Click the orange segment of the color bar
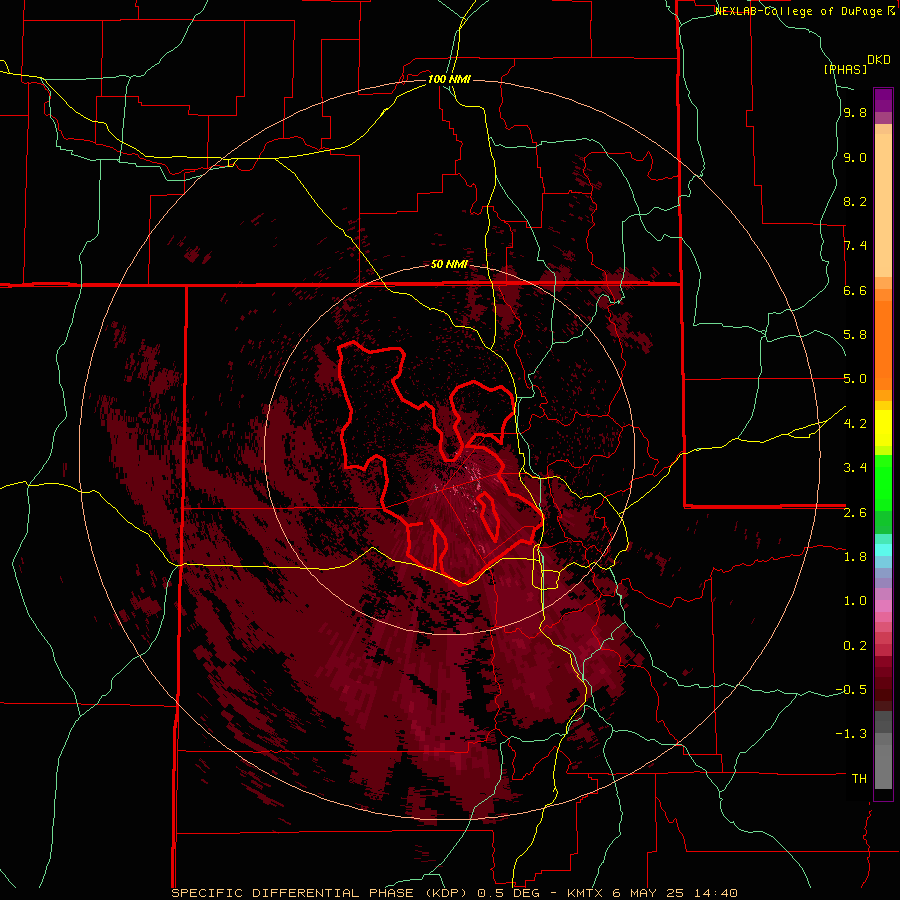This screenshot has height=900, width=900. (883, 345)
